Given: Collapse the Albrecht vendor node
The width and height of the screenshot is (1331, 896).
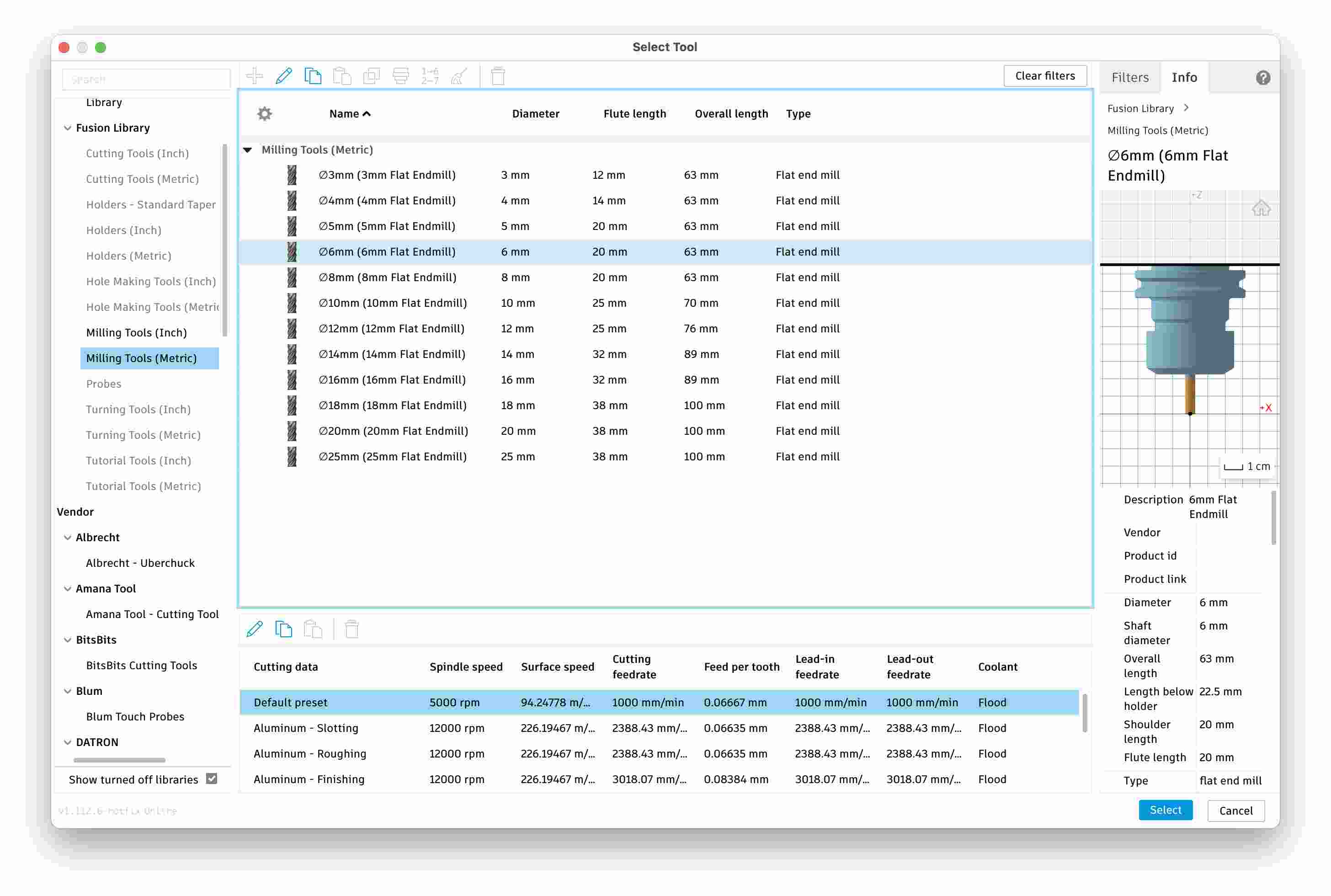Looking at the screenshot, I should tap(67, 537).
